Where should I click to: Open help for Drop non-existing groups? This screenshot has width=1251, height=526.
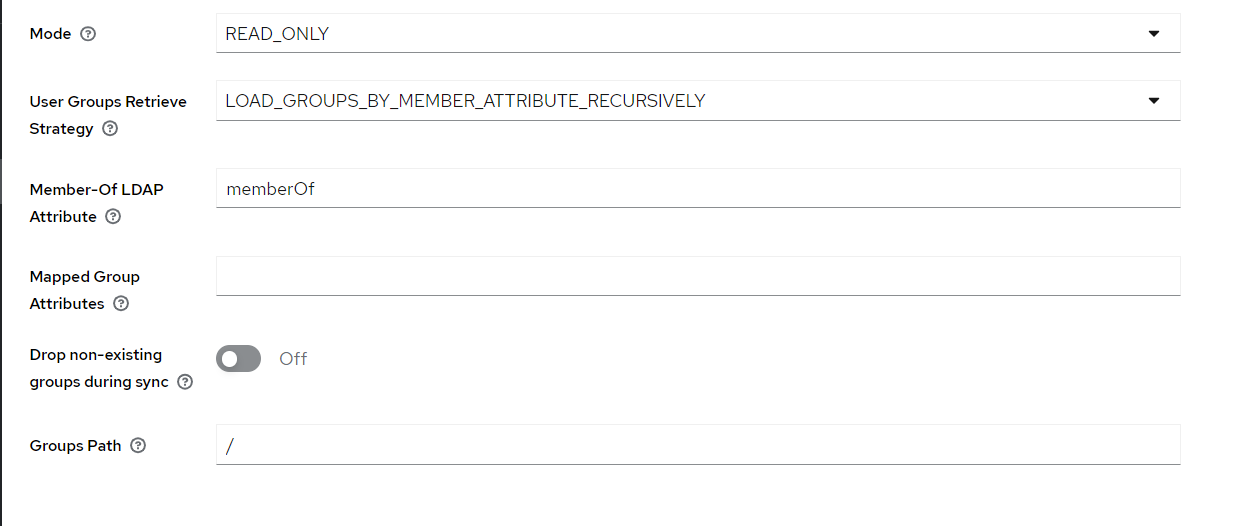coord(185,382)
